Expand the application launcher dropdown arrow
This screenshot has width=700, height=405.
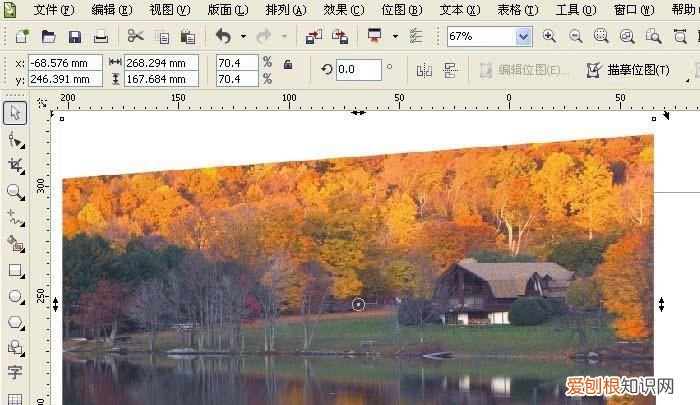395,37
